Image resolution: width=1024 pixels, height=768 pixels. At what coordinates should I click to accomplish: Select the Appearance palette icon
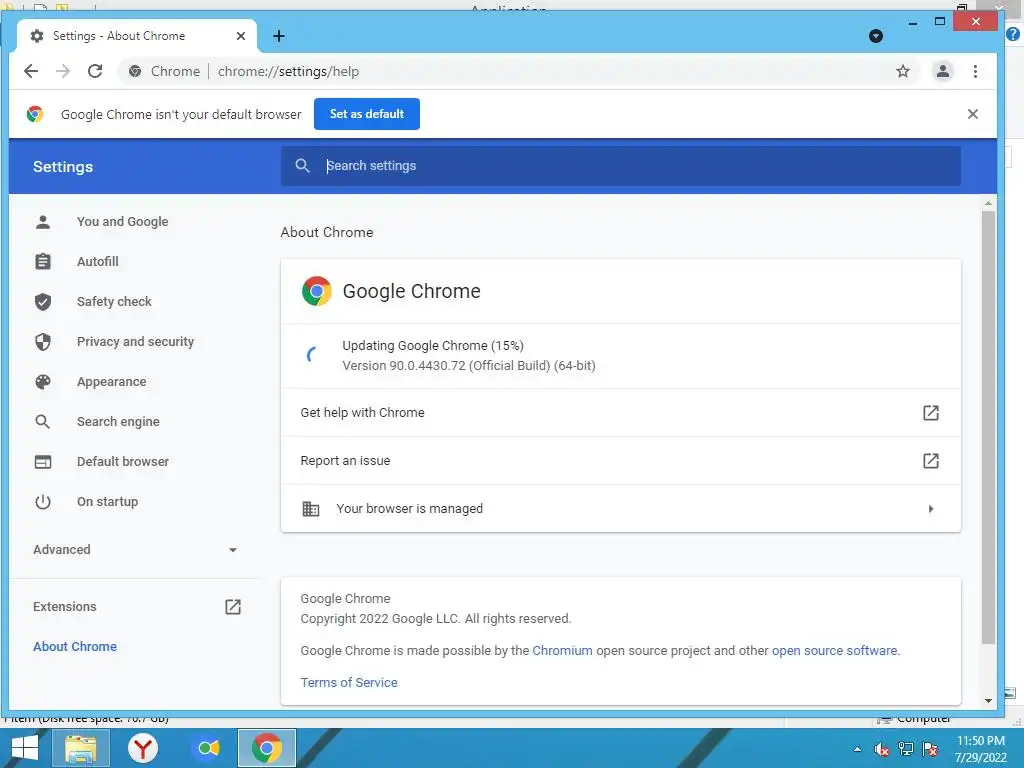(42, 382)
